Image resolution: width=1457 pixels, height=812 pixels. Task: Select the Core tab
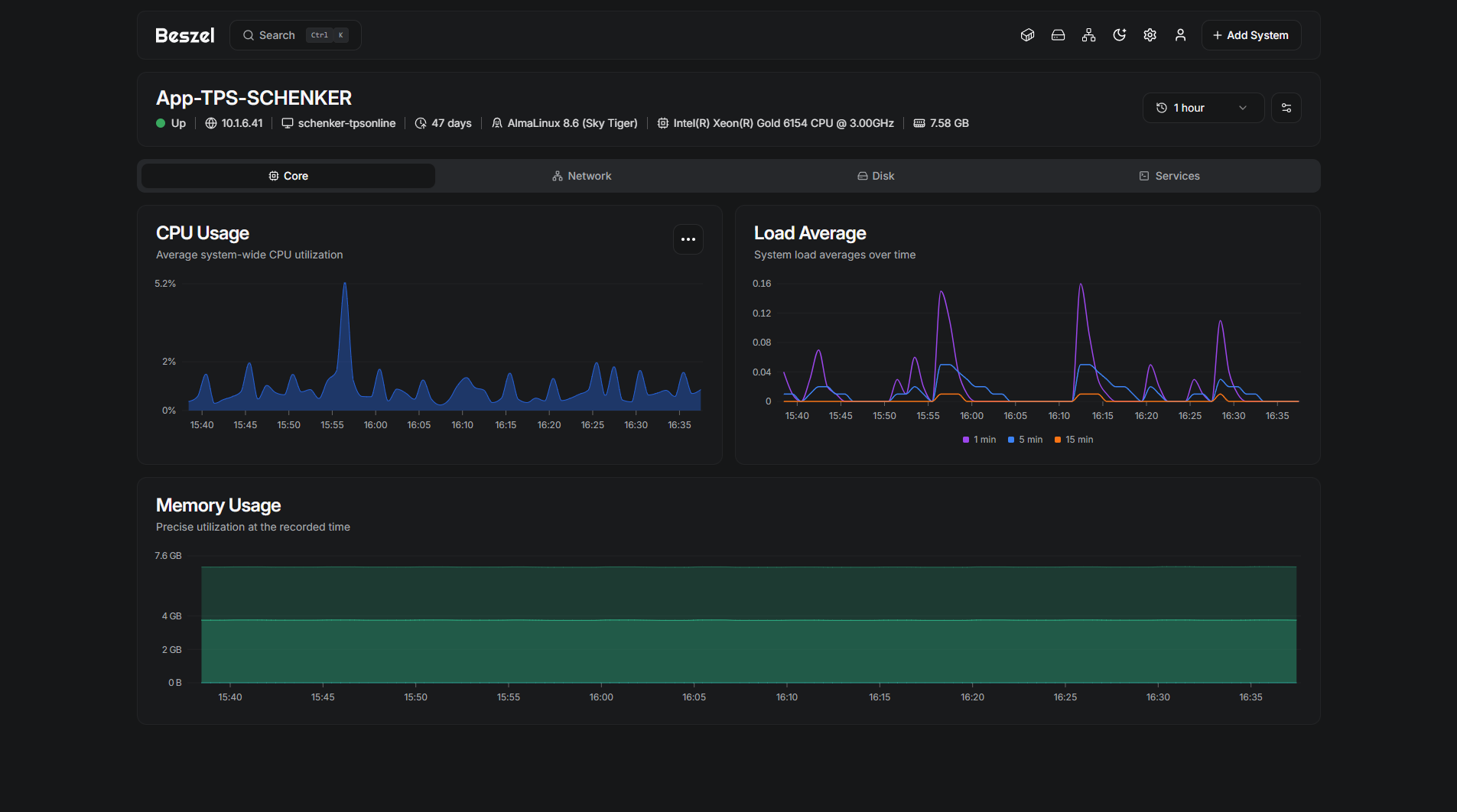click(x=288, y=176)
